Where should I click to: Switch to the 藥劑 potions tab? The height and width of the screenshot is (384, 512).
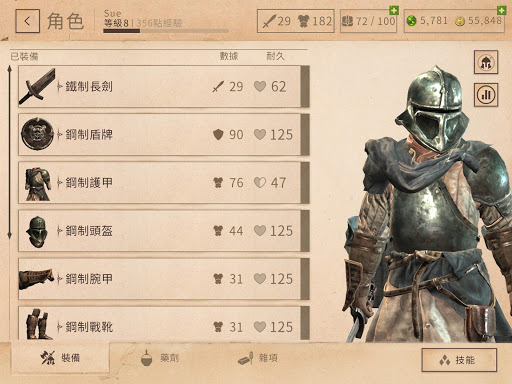pyautogui.click(x=160, y=358)
